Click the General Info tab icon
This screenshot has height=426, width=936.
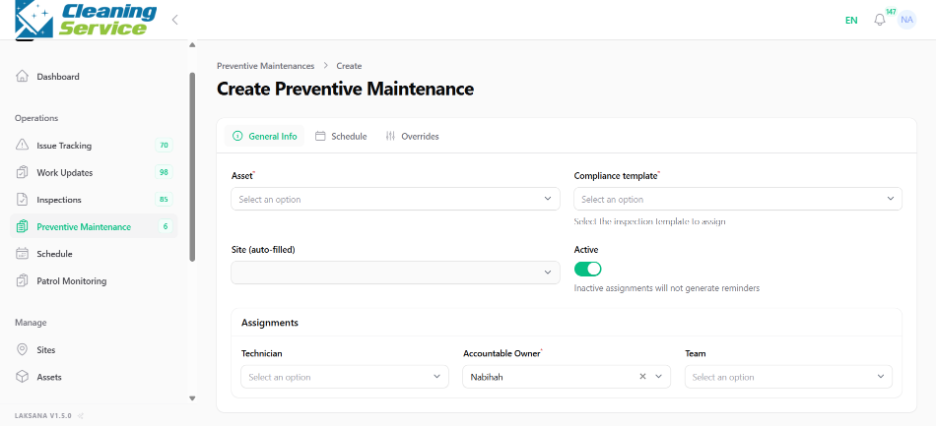pyautogui.click(x=237, y=136)
